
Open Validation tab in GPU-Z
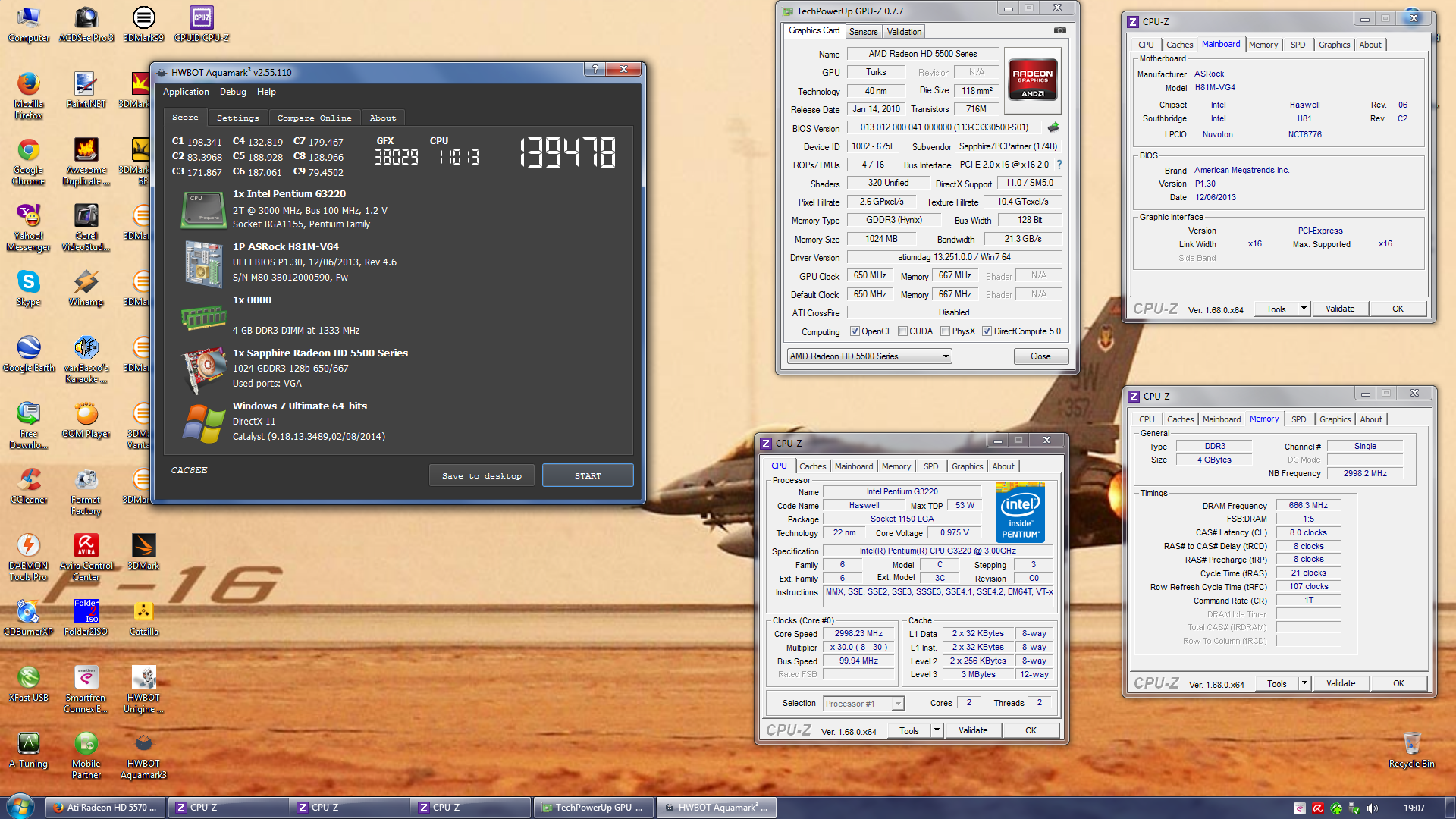tap(904, 32)
